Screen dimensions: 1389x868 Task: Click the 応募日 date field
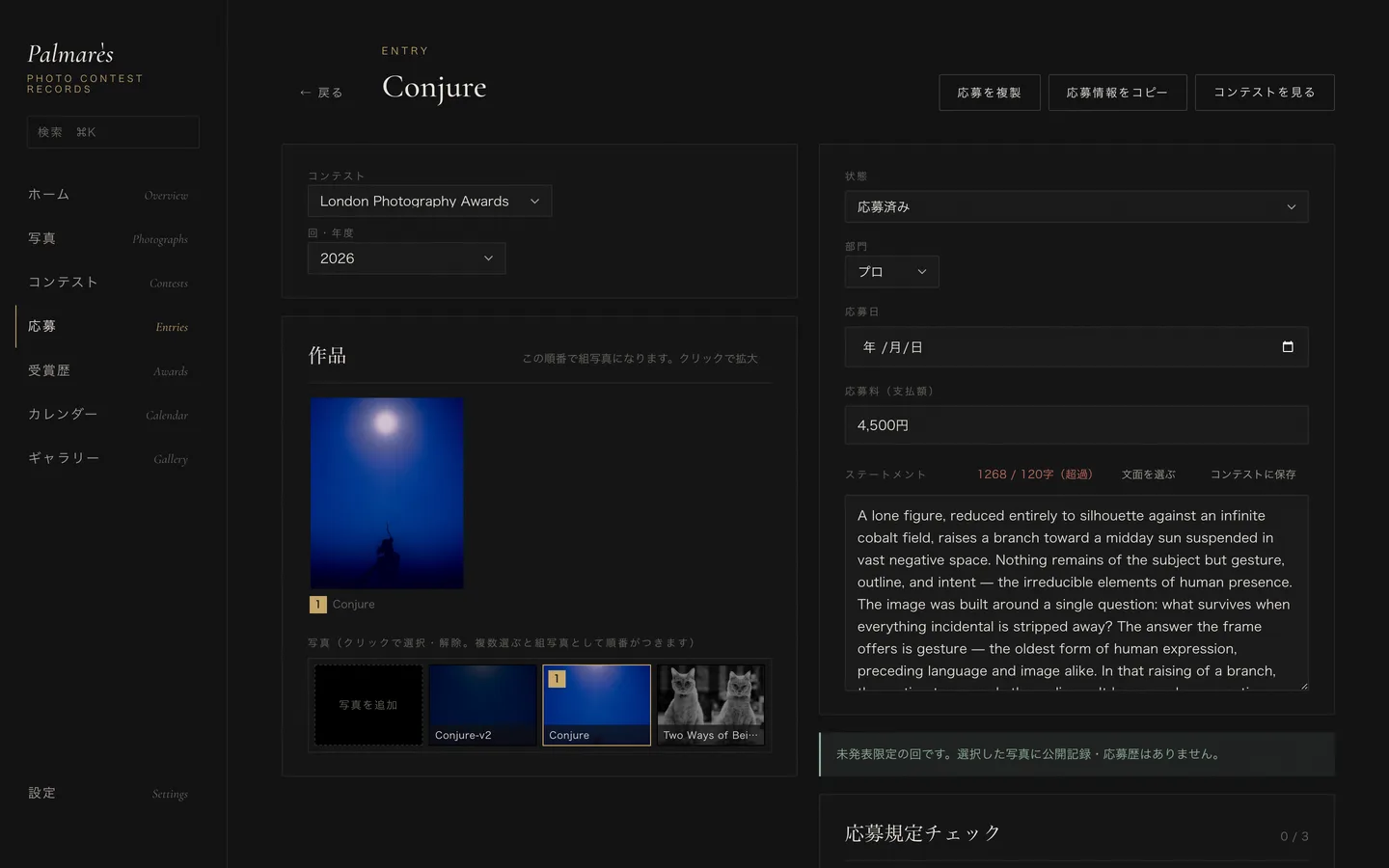[x=1076, y=347]
